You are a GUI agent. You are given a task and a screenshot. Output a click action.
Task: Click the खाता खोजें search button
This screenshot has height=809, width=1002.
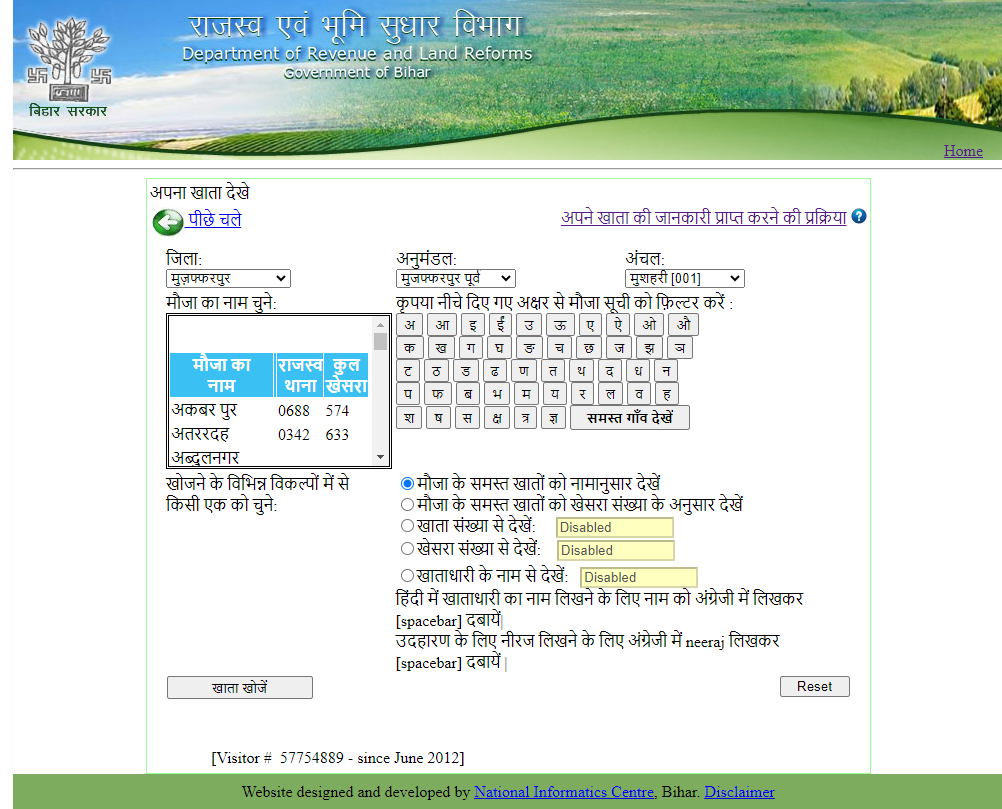coord(239,687)
